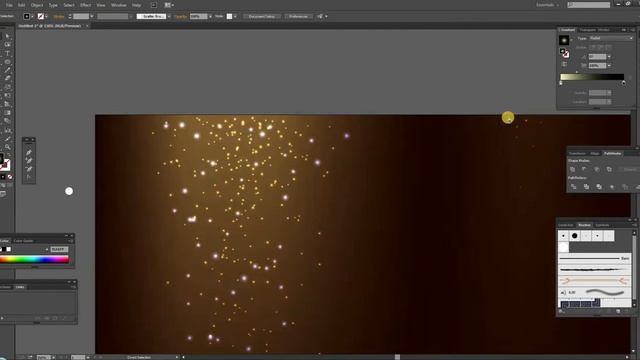The height and width of the screenshot is (360, 640).
Task: Switch to the Brushes tab
Action: (584, 225)
